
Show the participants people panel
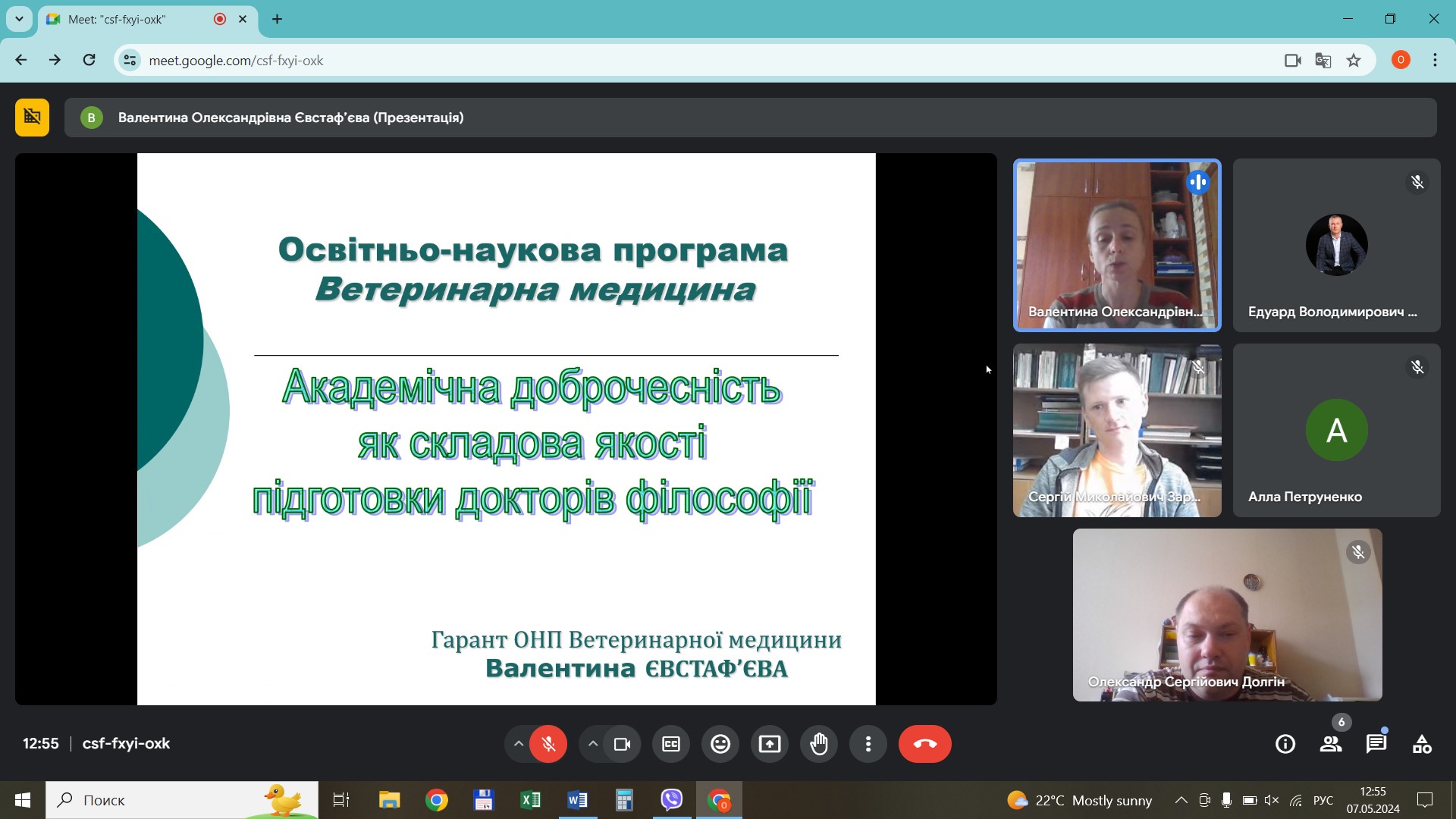(x=1331, y=744)
